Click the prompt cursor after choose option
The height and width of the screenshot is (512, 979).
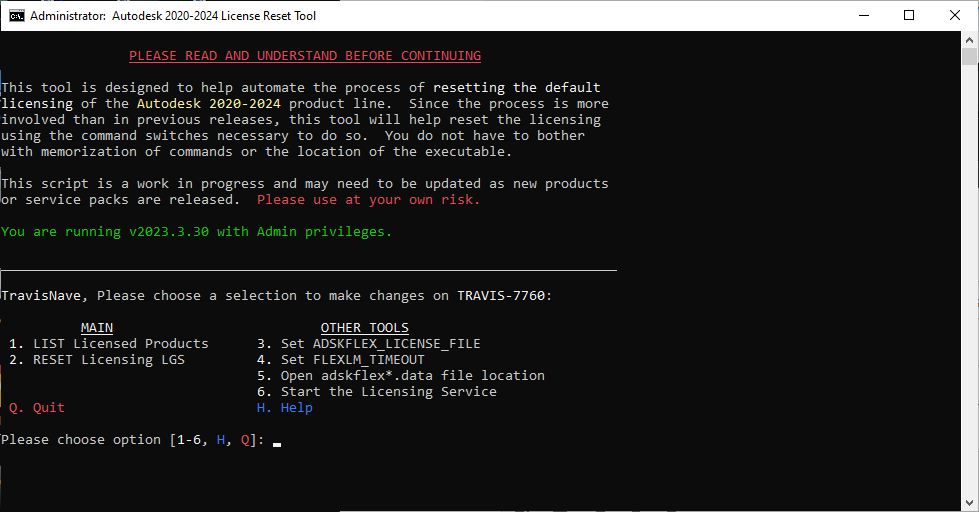[277, 441]
